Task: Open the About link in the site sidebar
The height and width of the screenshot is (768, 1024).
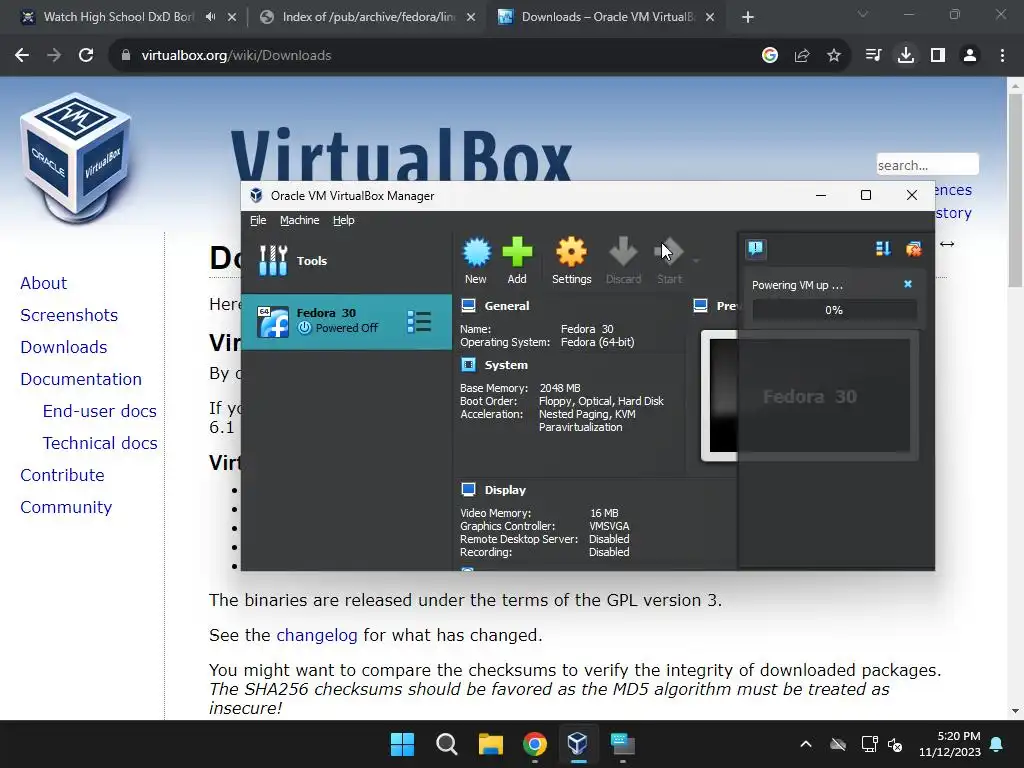Action: (x=44, y=283)
